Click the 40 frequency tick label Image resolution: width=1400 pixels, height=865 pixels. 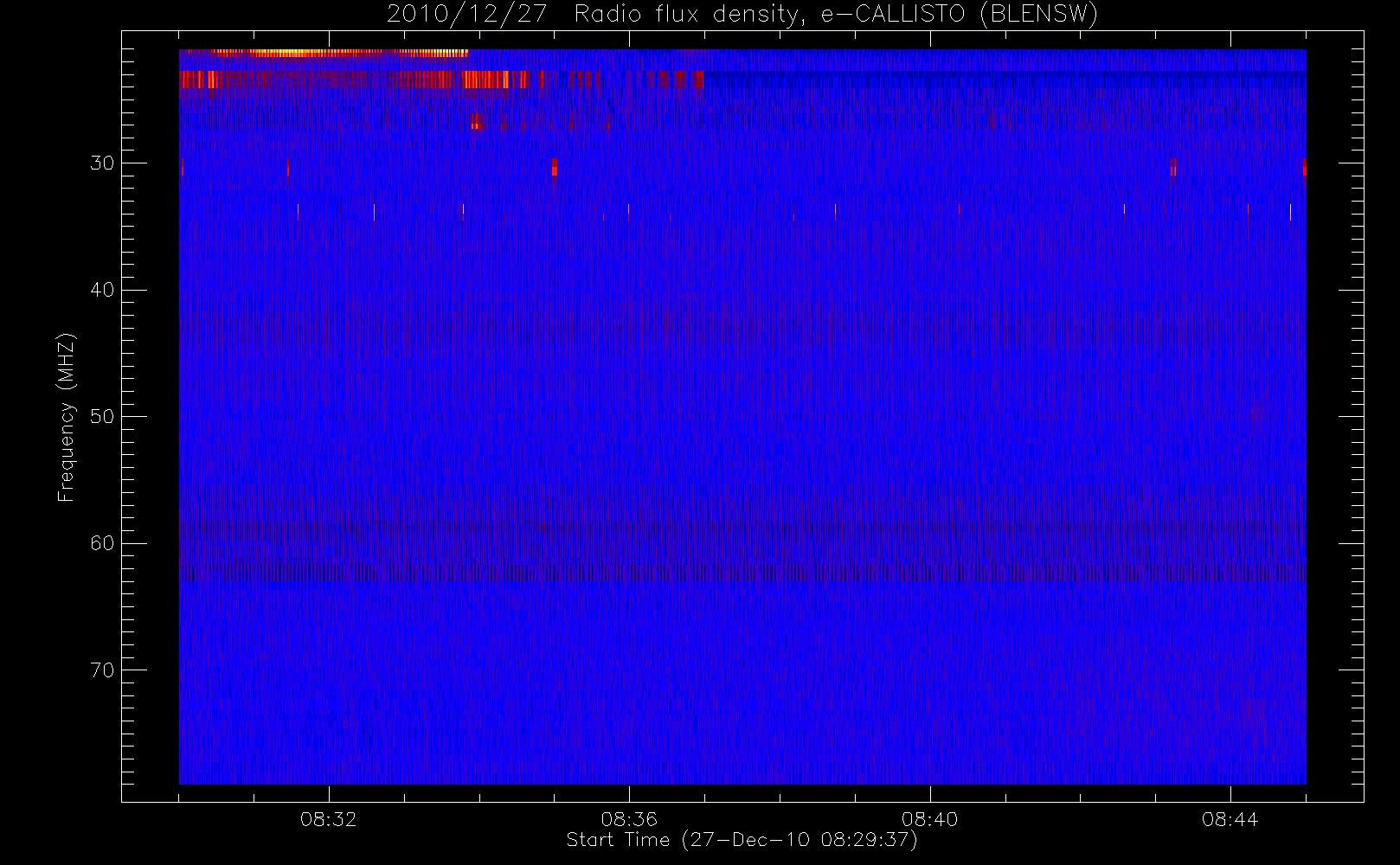pos(102,290)
